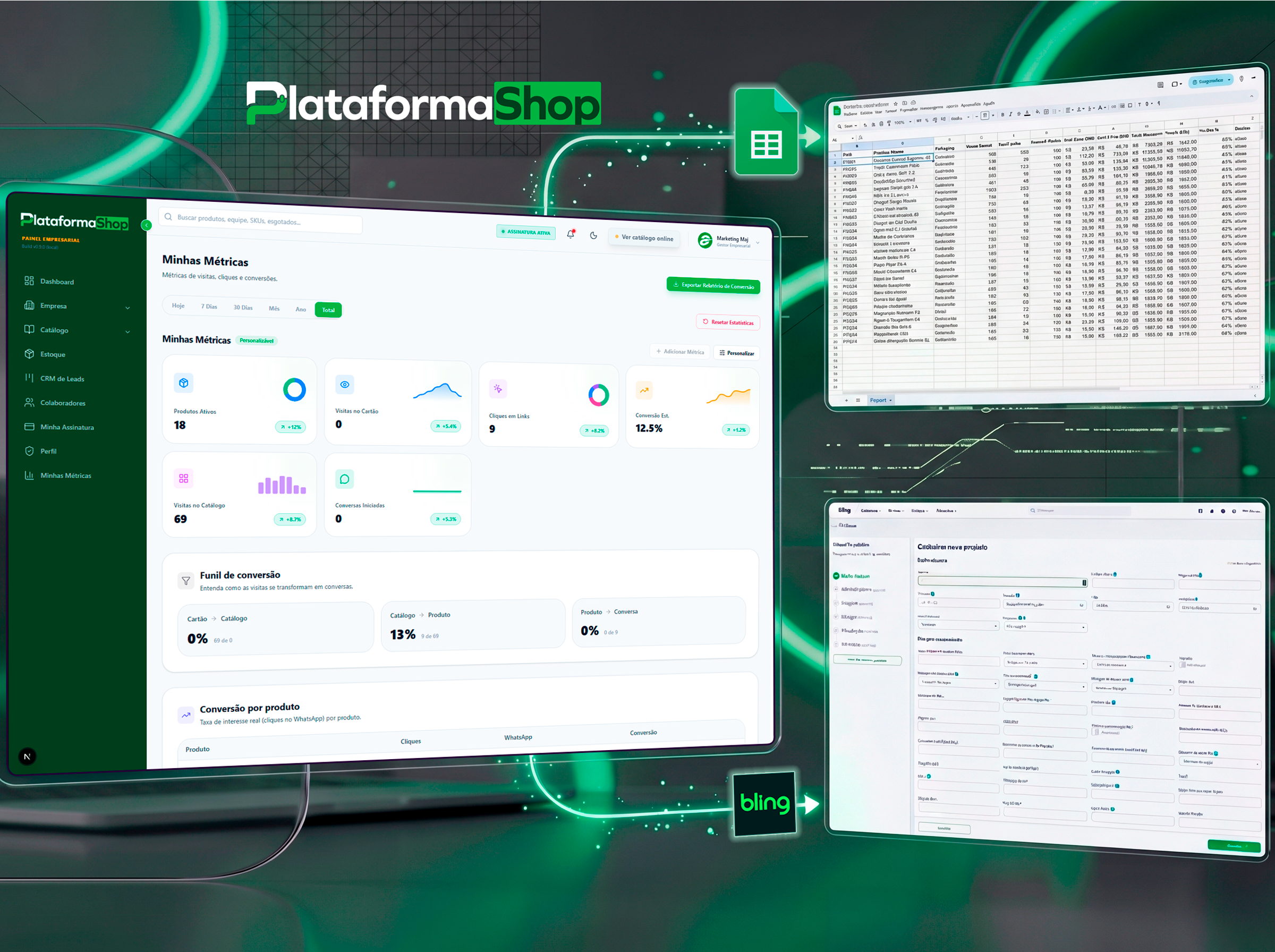The image size is (1275, 952).
Task: Click the +12% badge on Produtos Ativos
Action: pos(291,427)
